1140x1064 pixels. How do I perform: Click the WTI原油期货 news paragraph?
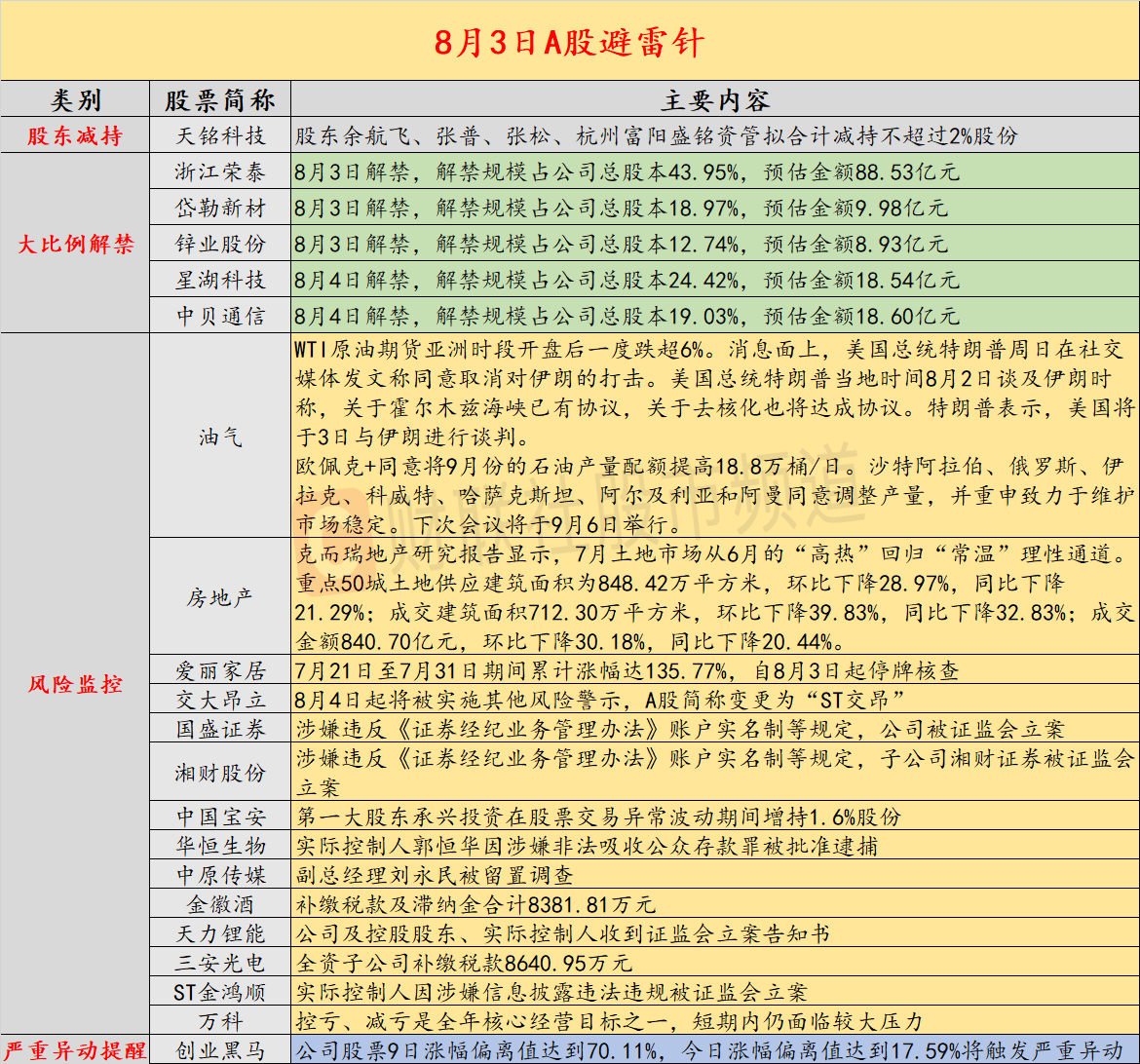(x=715, y=437)
